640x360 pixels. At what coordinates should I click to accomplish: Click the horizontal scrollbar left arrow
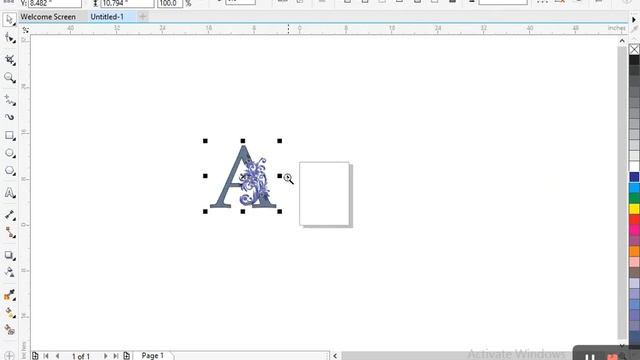(335, 356)
